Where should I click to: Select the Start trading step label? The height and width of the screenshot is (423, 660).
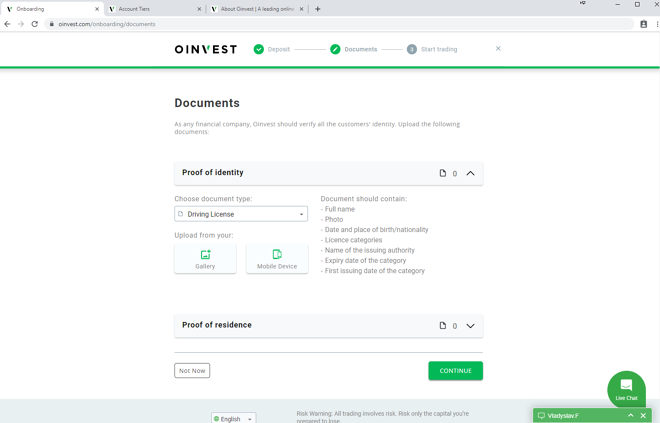[x=439, y=49]
